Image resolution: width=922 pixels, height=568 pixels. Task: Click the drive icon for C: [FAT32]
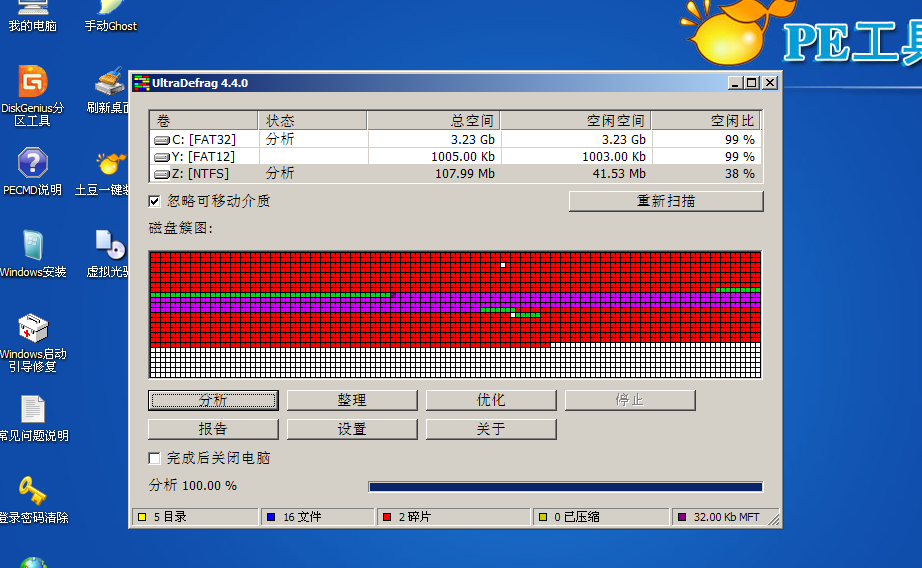point(161,140)
